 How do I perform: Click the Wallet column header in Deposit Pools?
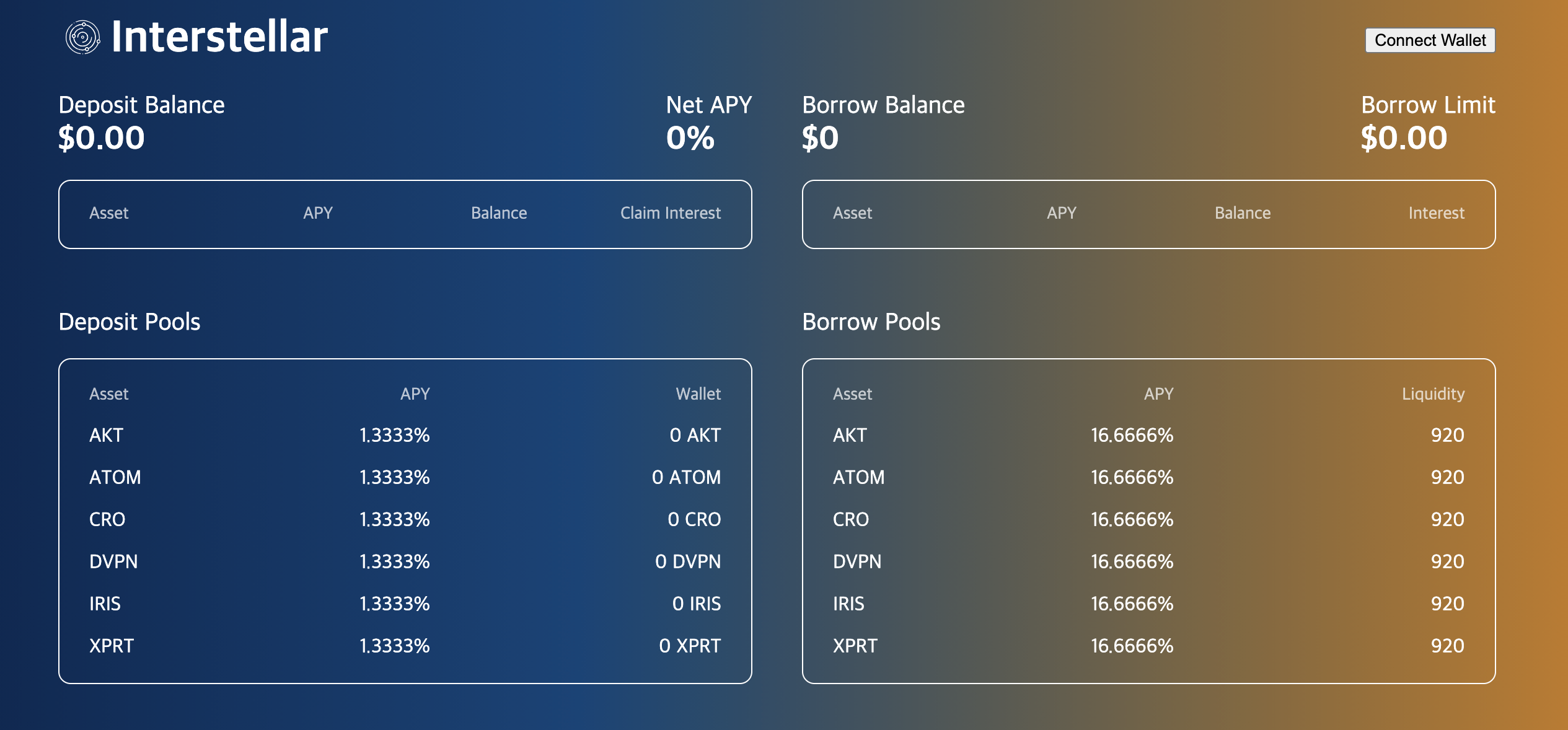point(698,394)
